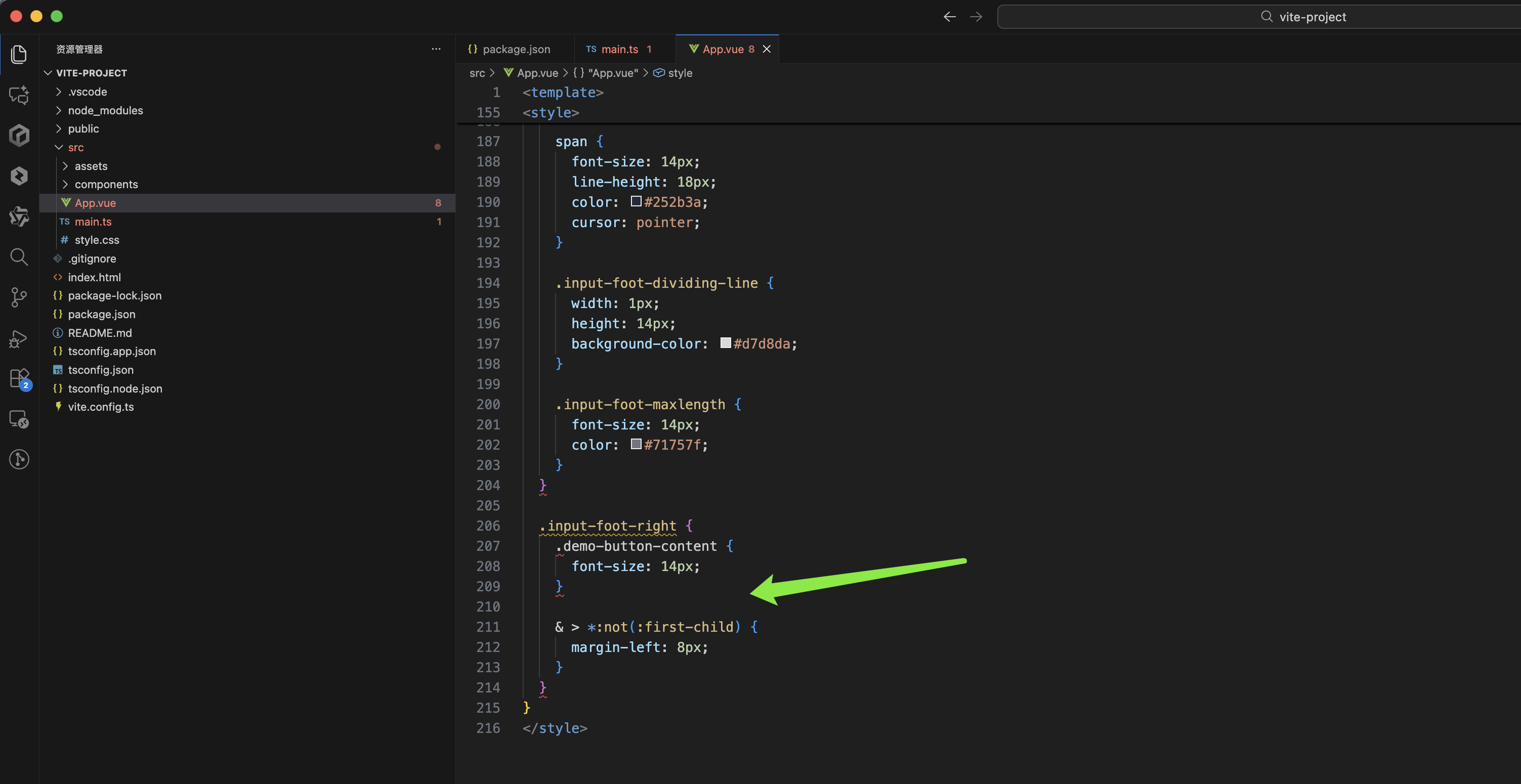Collapse the src folder
The width and height of the screenshot is (1521, 784).
pos(75,148)
